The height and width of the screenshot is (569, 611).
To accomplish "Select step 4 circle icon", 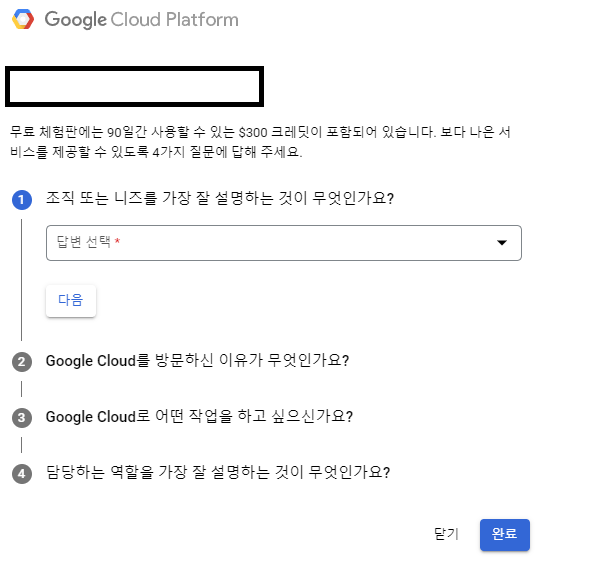I will coord(22,474).
